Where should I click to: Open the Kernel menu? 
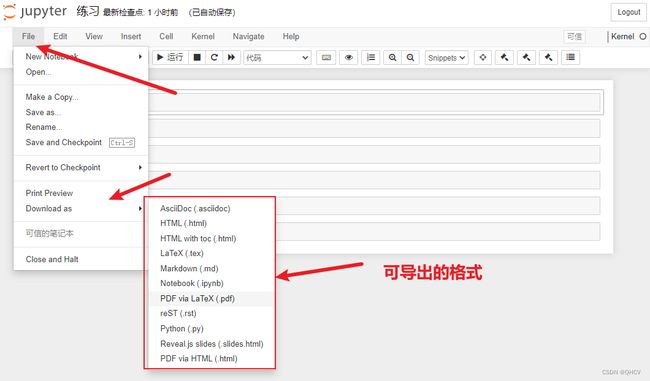(x=203, y=36)
